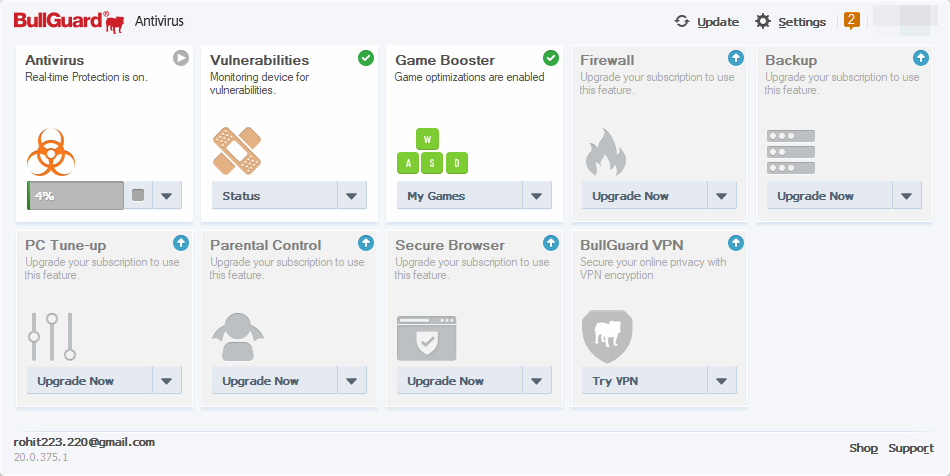This screenshot has width=950, height=476.
Task: Click the Antivirus play status indicator
Action: click(x=181, y=58)
